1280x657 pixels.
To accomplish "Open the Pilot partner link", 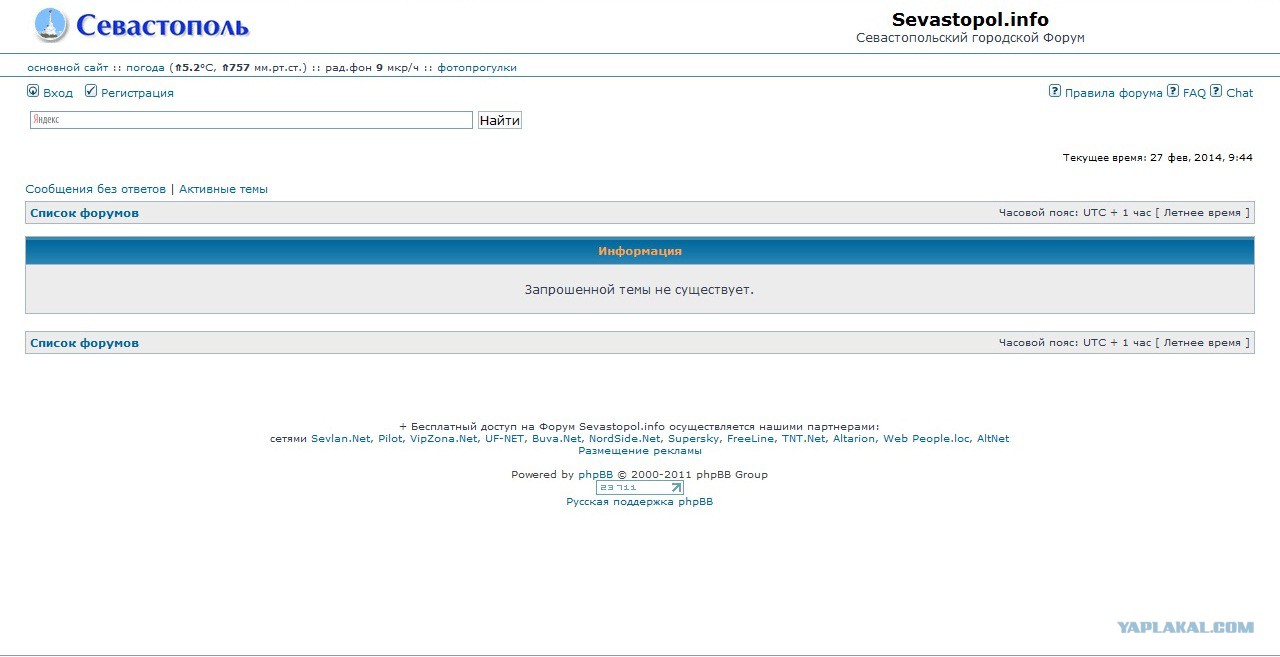I will 390,439.
